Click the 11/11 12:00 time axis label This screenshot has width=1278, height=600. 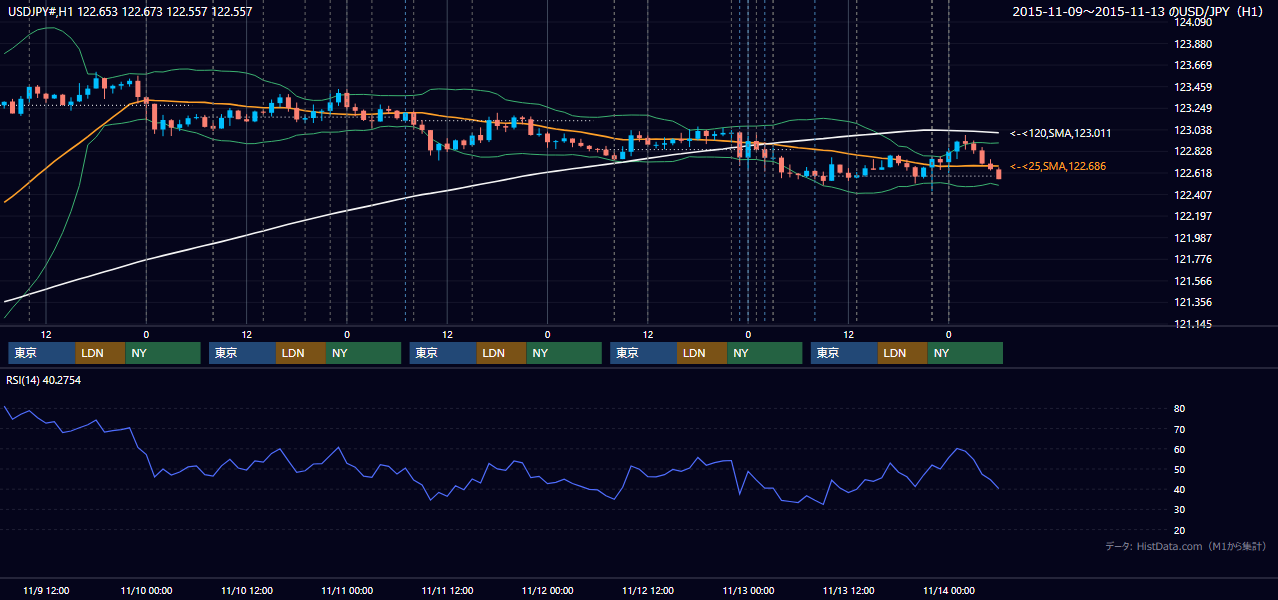[447, 590]
